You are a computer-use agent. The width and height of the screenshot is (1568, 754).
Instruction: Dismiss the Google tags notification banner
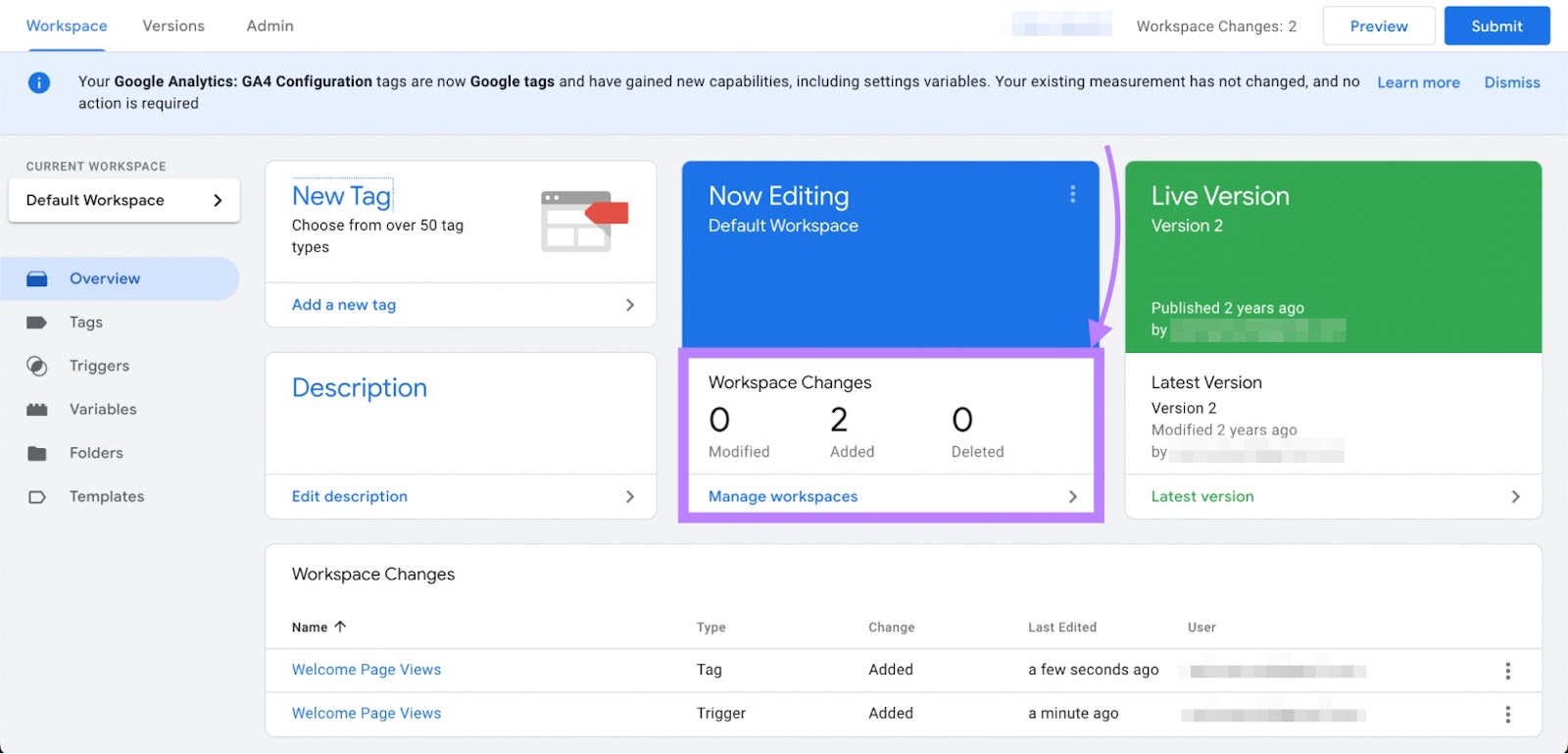[x=1511, y=82]
